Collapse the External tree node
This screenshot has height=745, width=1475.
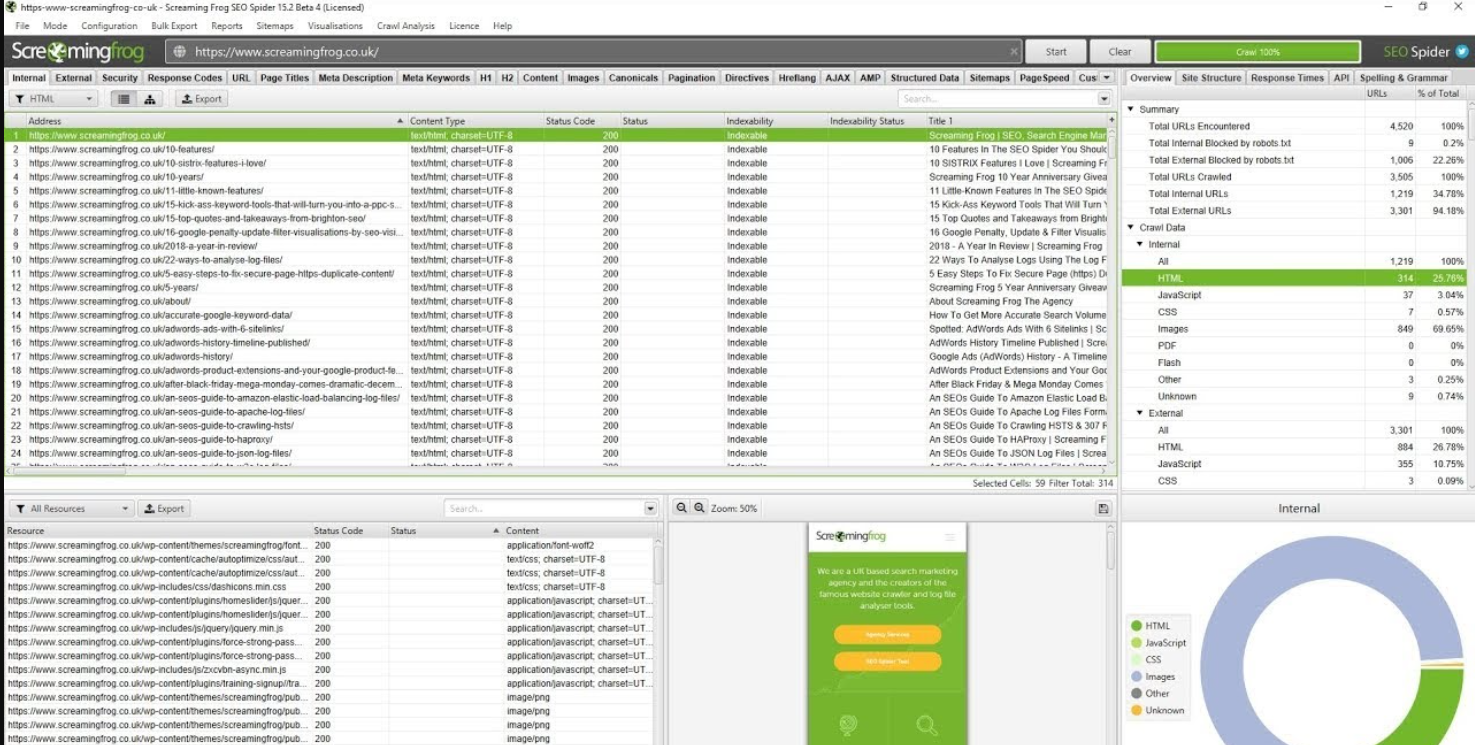1141,413
